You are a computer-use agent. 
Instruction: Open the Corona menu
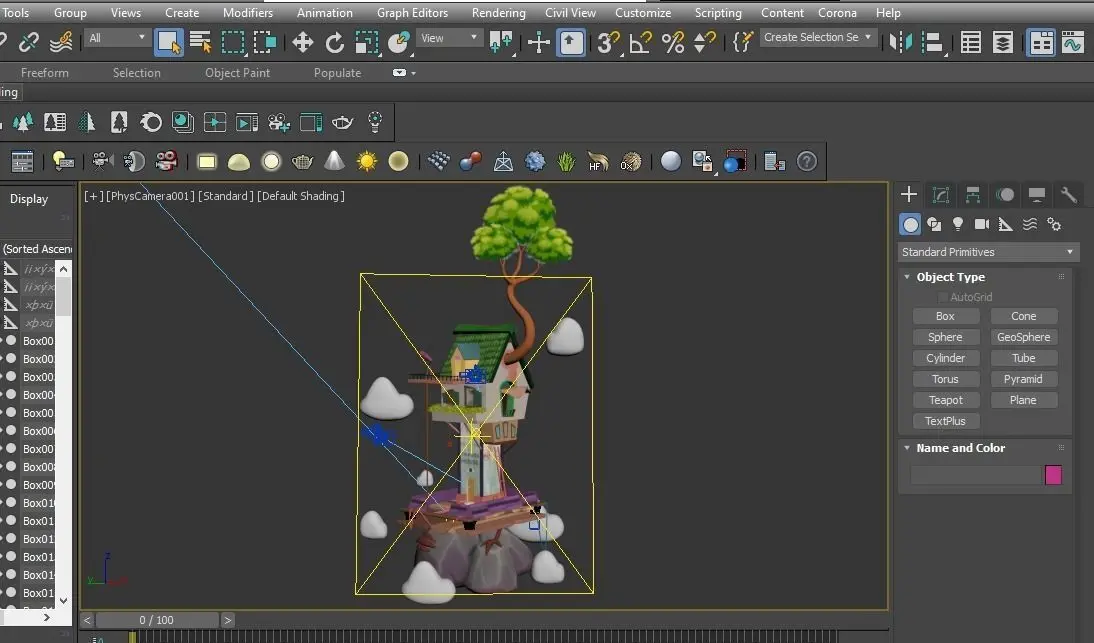pyautogui.click(x=837, y=13)
